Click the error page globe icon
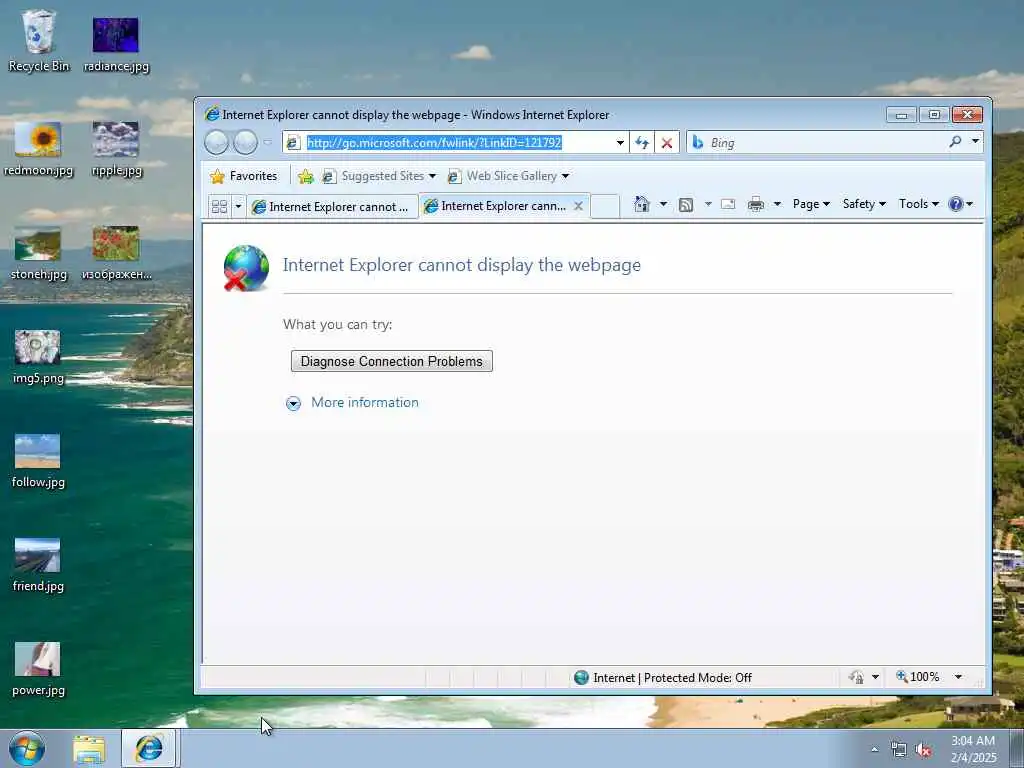 [x=246, y=268]
